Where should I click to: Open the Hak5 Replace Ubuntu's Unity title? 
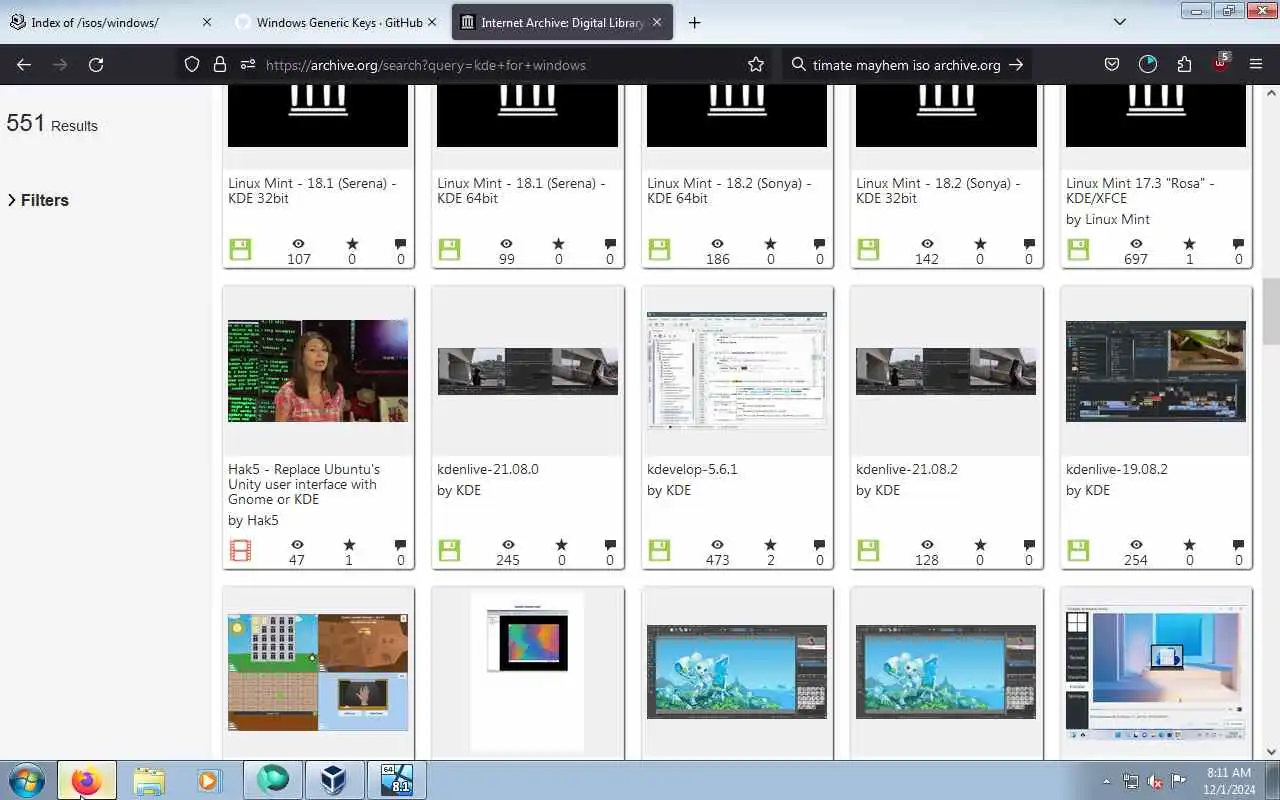304,484
